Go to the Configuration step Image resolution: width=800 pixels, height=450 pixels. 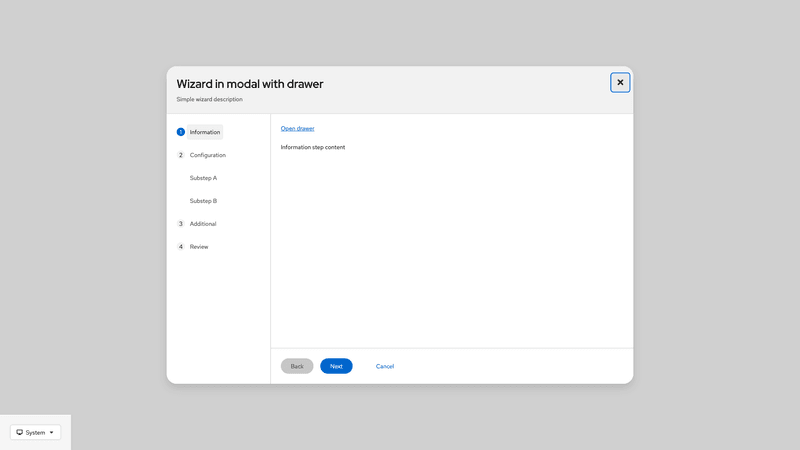point(208,155)
